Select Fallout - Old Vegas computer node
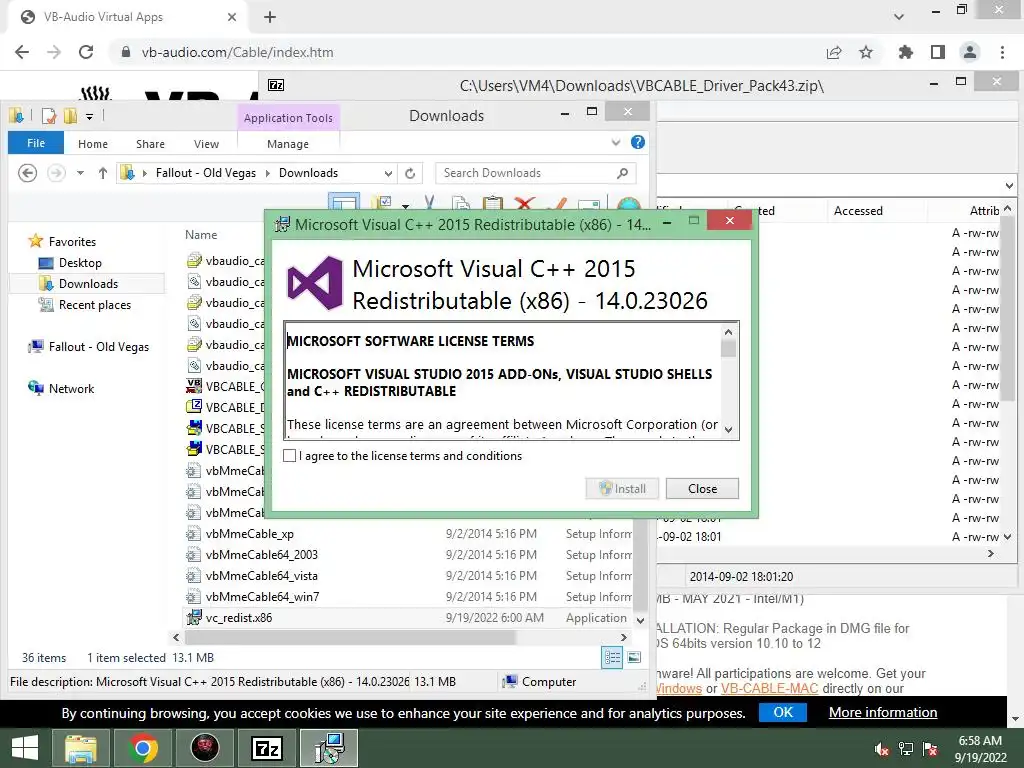This screenshot has height=768, width=1024. pos(99,347)
